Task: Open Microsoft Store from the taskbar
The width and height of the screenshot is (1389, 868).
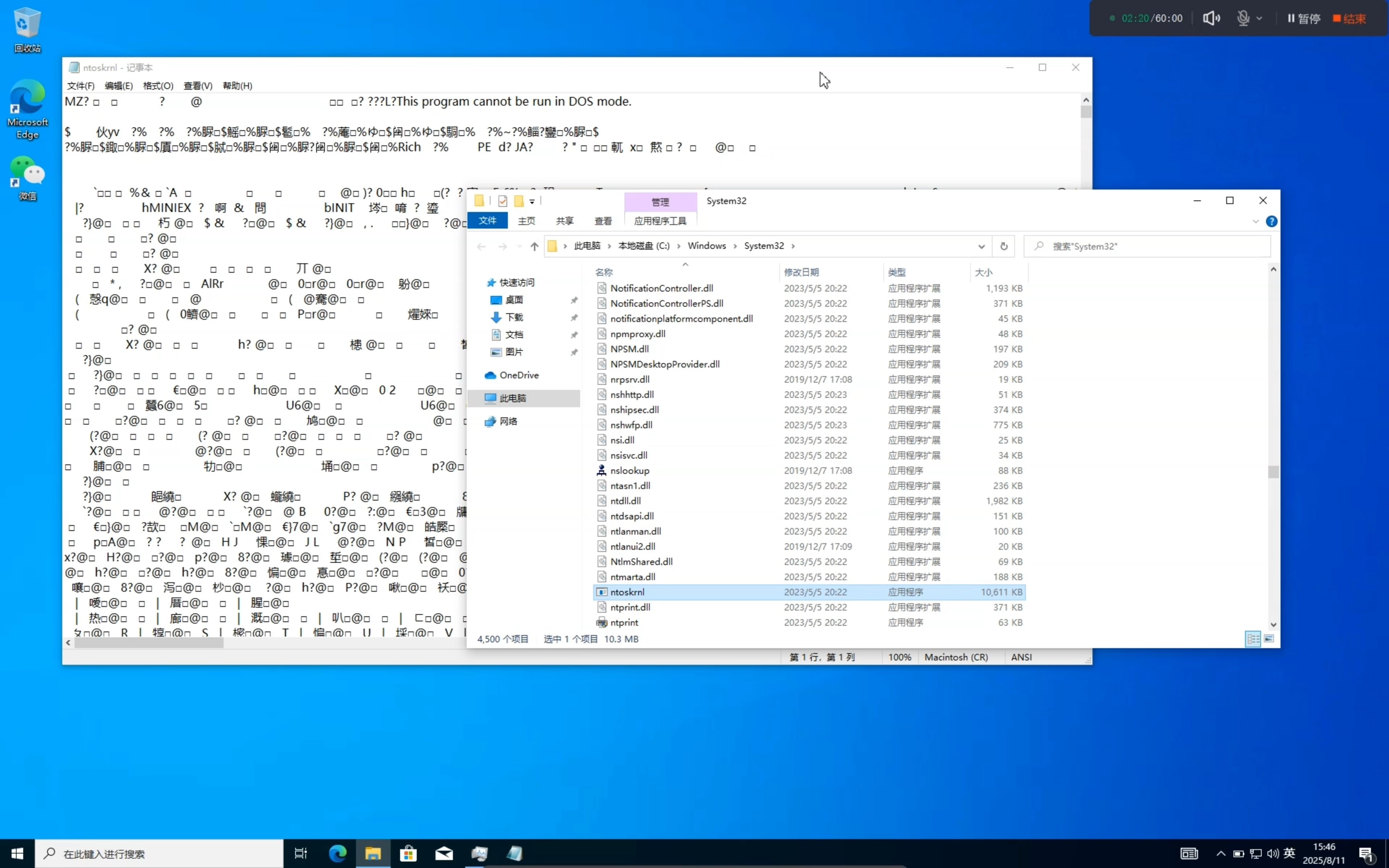Action: 408,854
